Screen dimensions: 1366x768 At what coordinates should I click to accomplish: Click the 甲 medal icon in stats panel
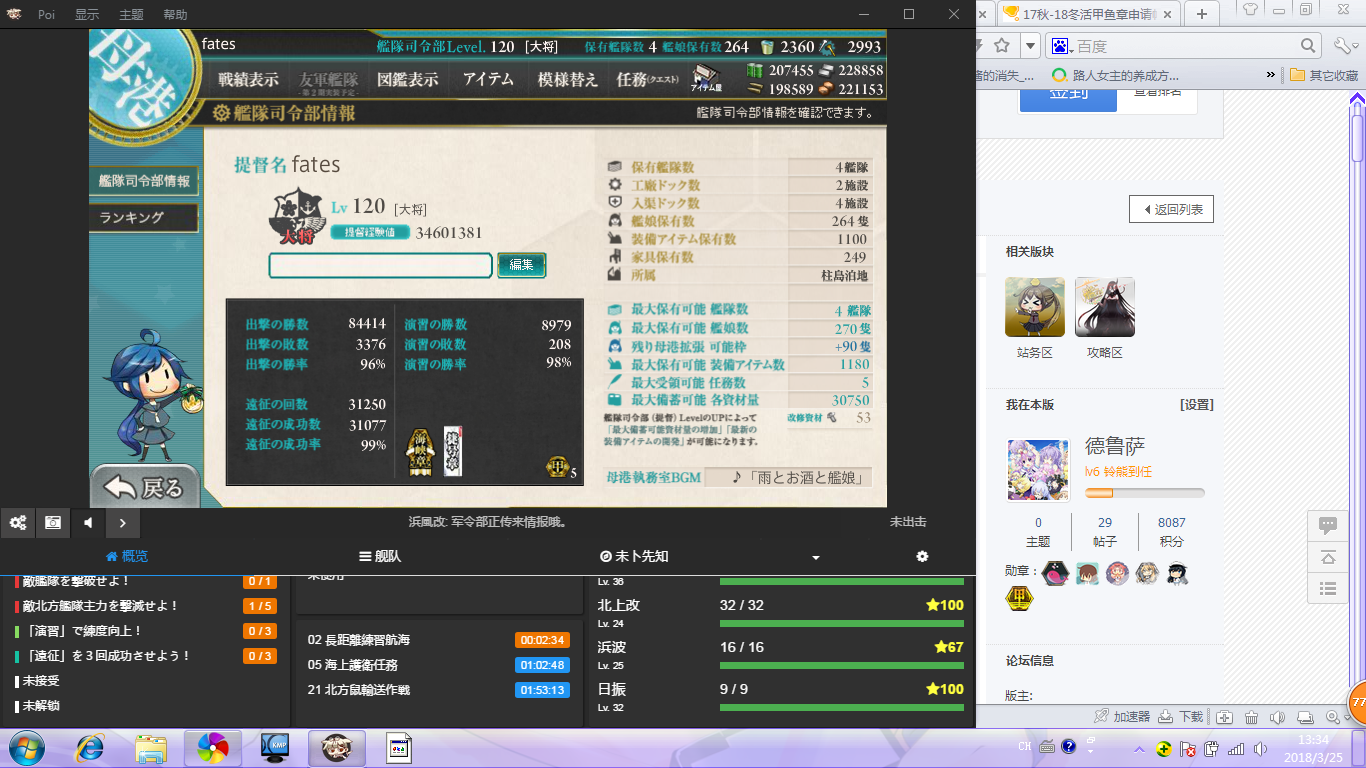click(558, 468)
